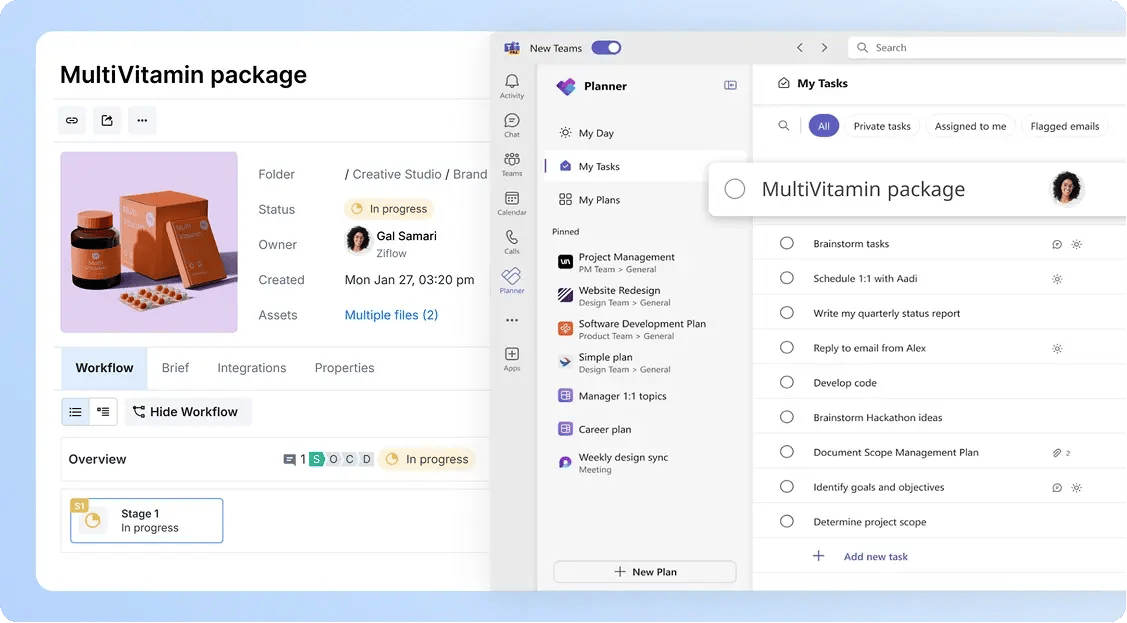Open Activity in the Teams sidebar
1127x623 pixels.
coord(511,85)
